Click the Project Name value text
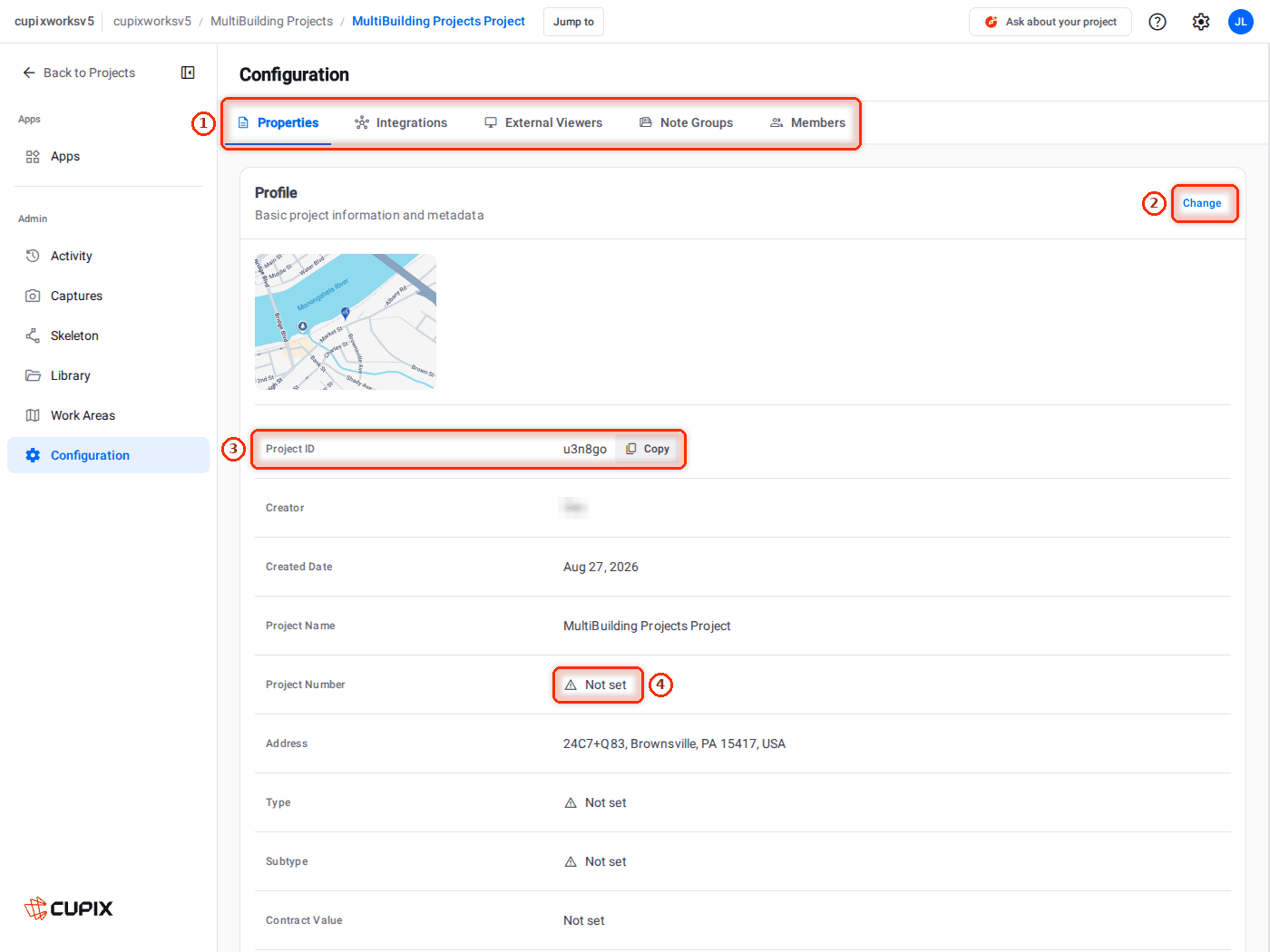Viewport: 1270px width, 952px height. (647, 626)
